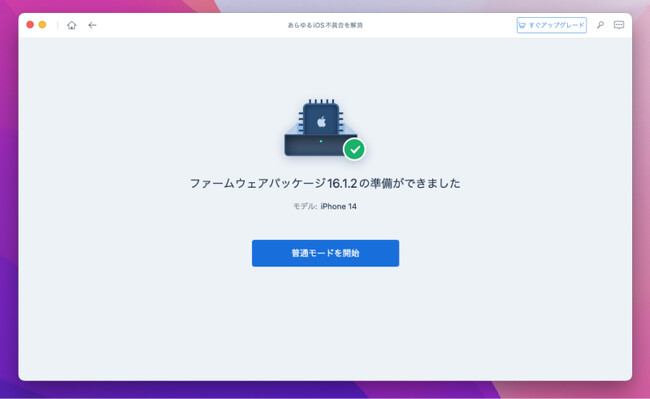Click the Apple logo on the chip
650x399 pixels.
pos(321,122)
